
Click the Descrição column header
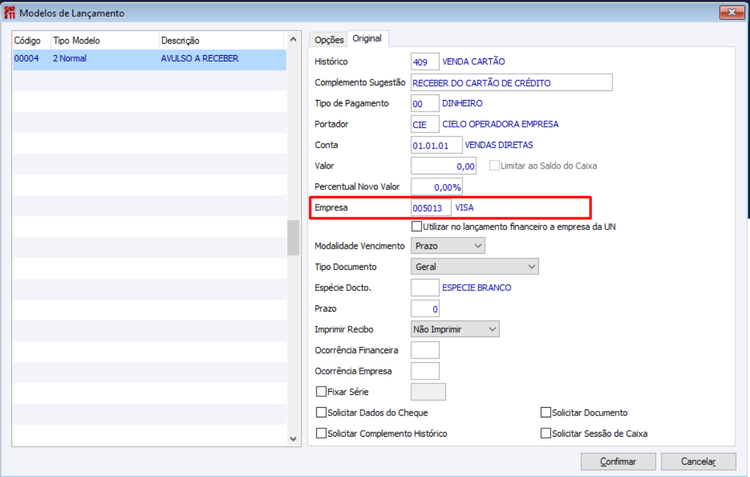pos(221,41)
